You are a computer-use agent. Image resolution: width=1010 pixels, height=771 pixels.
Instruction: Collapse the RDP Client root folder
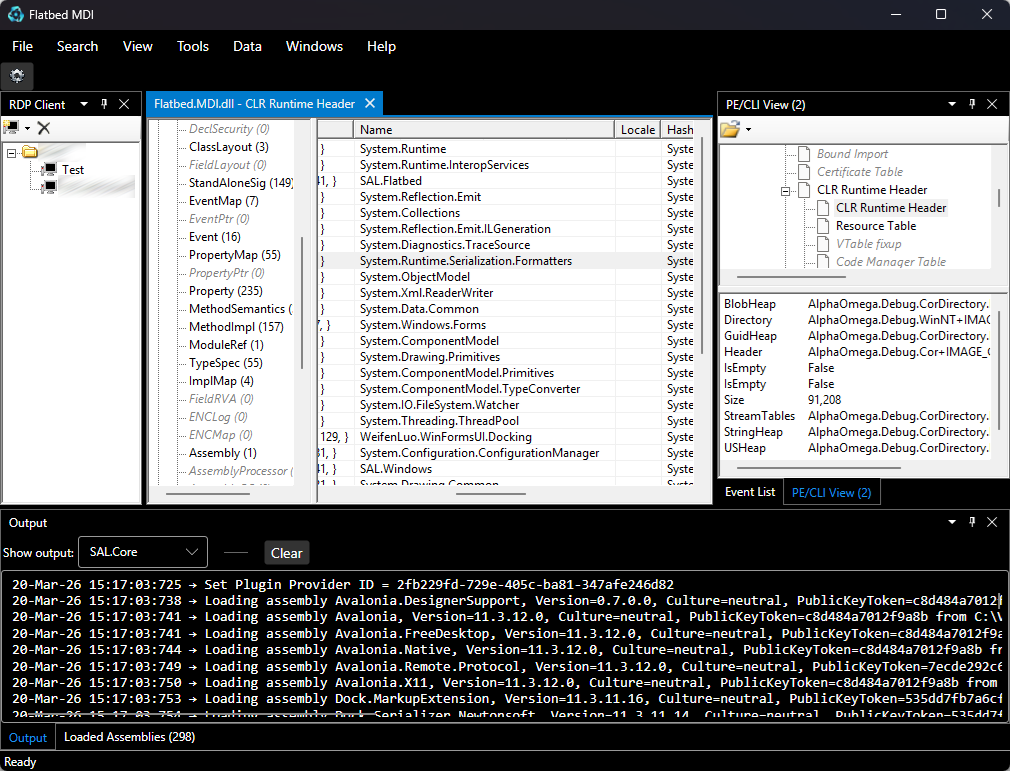pyautogui.click(x=11, y=153)
